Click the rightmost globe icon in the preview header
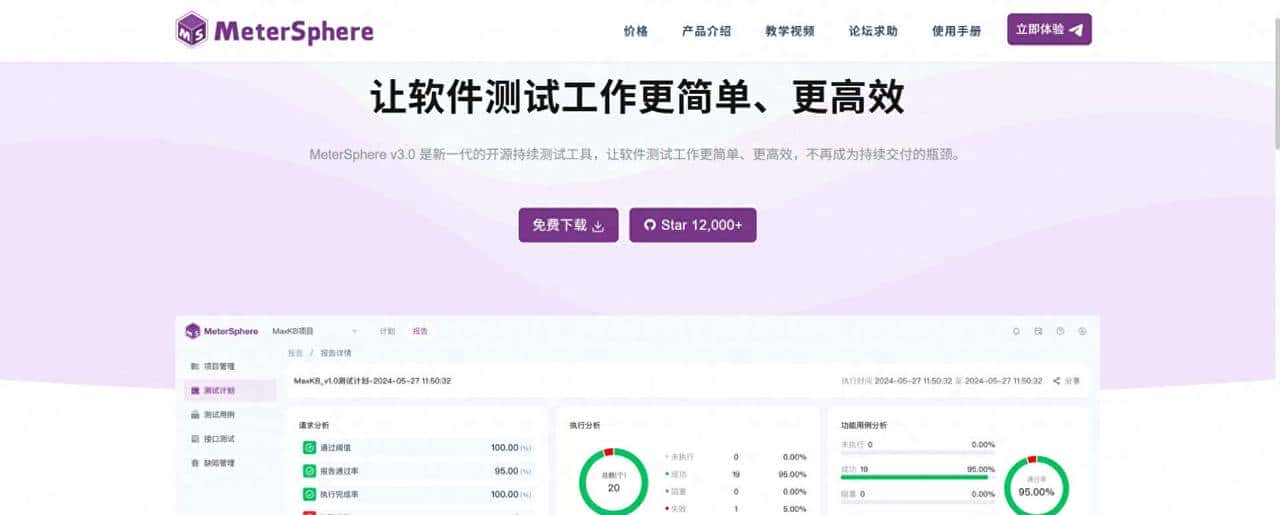 1082,331
